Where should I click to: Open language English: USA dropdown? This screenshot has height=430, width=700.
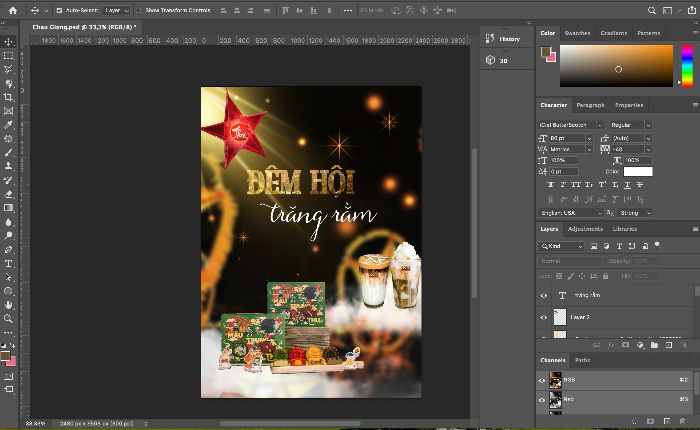(x=570, y=213)
